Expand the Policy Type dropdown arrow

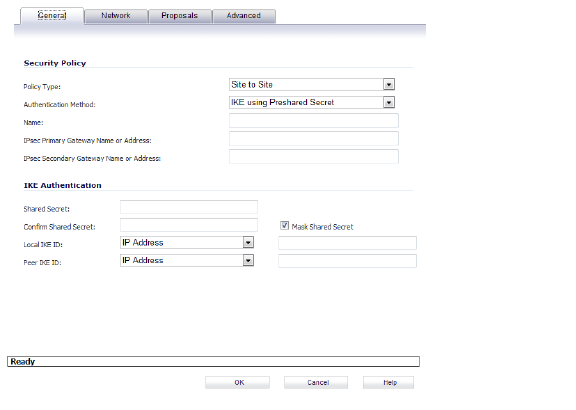tap(389, 84)
